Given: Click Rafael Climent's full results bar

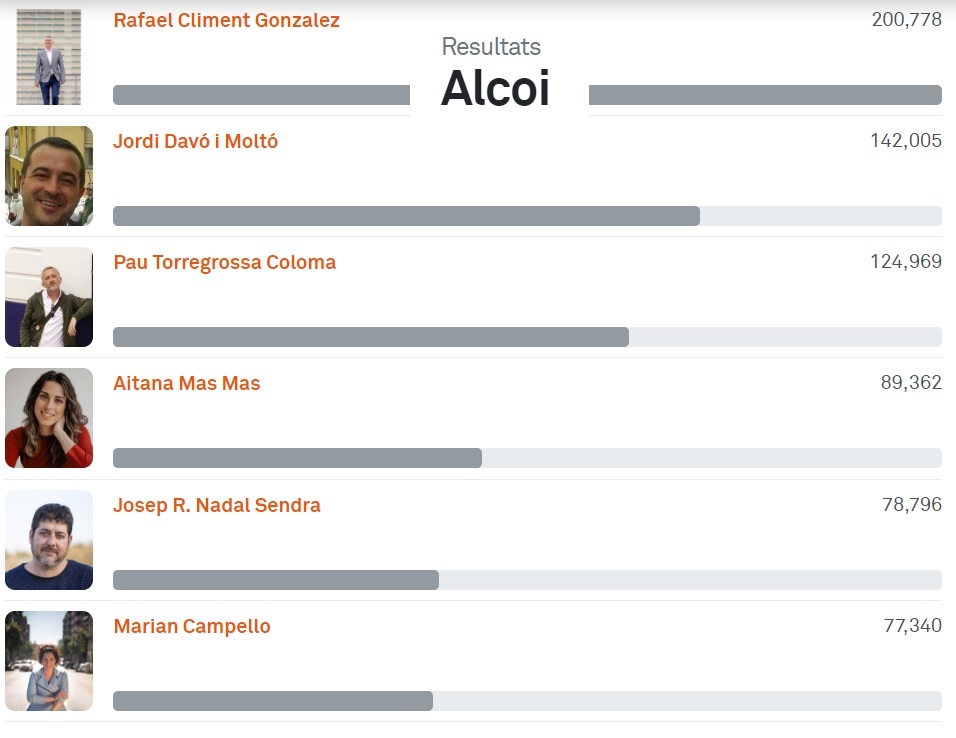Looking at the screenshot, I should click(527, 95).
